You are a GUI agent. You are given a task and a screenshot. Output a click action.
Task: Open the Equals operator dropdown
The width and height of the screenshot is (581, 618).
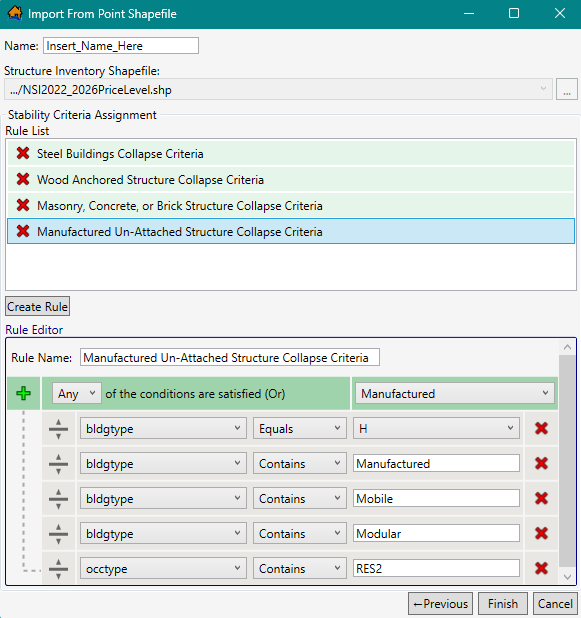coord(300,428)
